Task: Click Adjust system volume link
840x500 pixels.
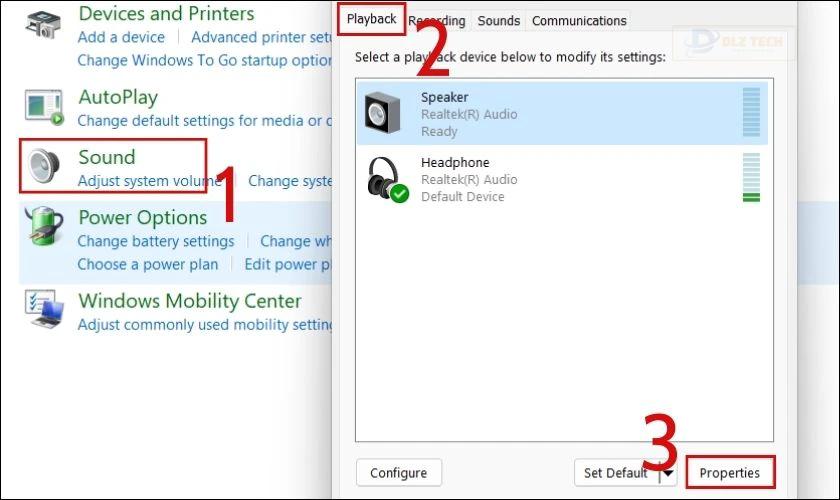Action: (149, 181)
